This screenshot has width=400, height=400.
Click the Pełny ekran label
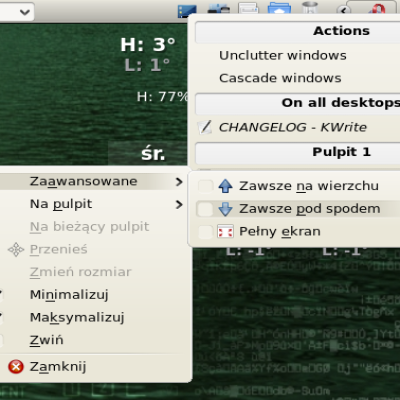pyautogui.click(x=280, y=232)
